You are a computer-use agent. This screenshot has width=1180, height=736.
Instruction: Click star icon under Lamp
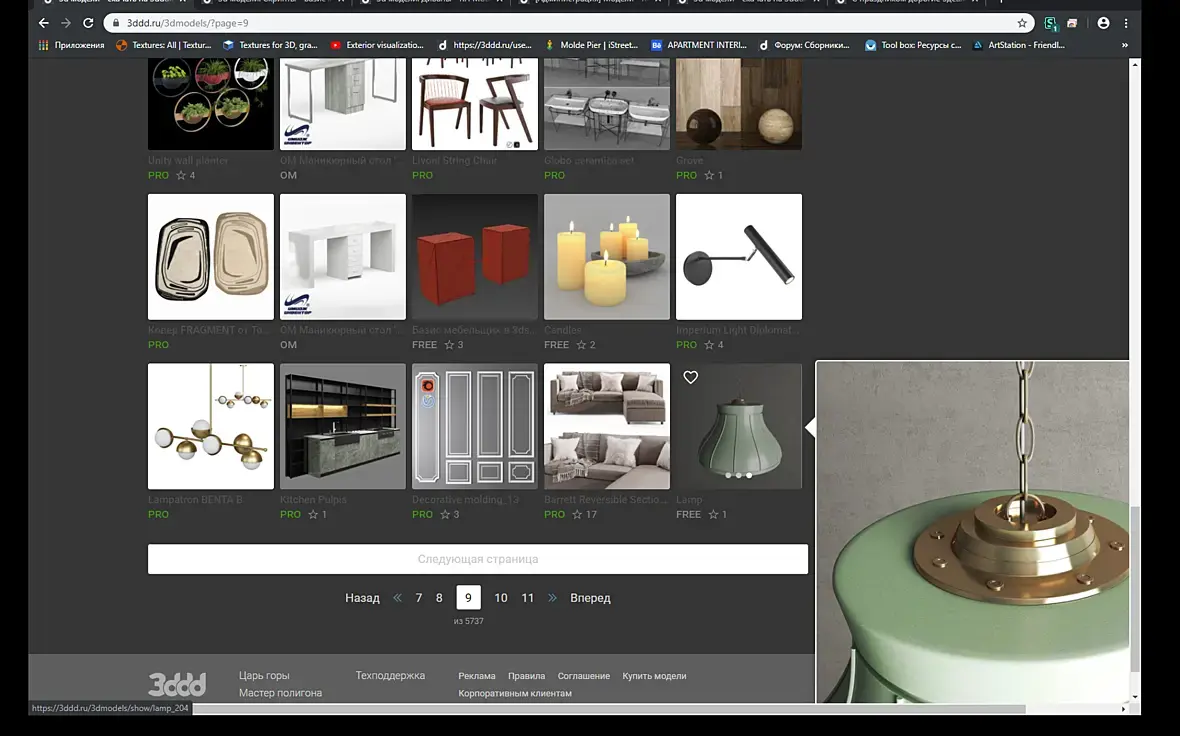[x=713, y=515]
